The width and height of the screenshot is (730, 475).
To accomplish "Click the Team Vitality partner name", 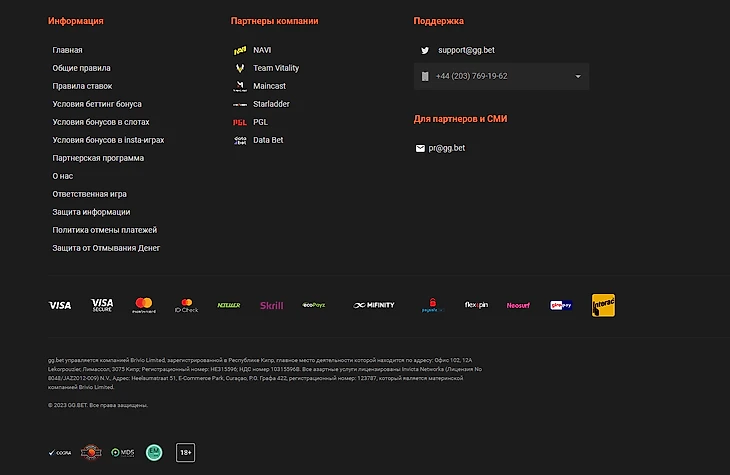I will click(276, 68).
